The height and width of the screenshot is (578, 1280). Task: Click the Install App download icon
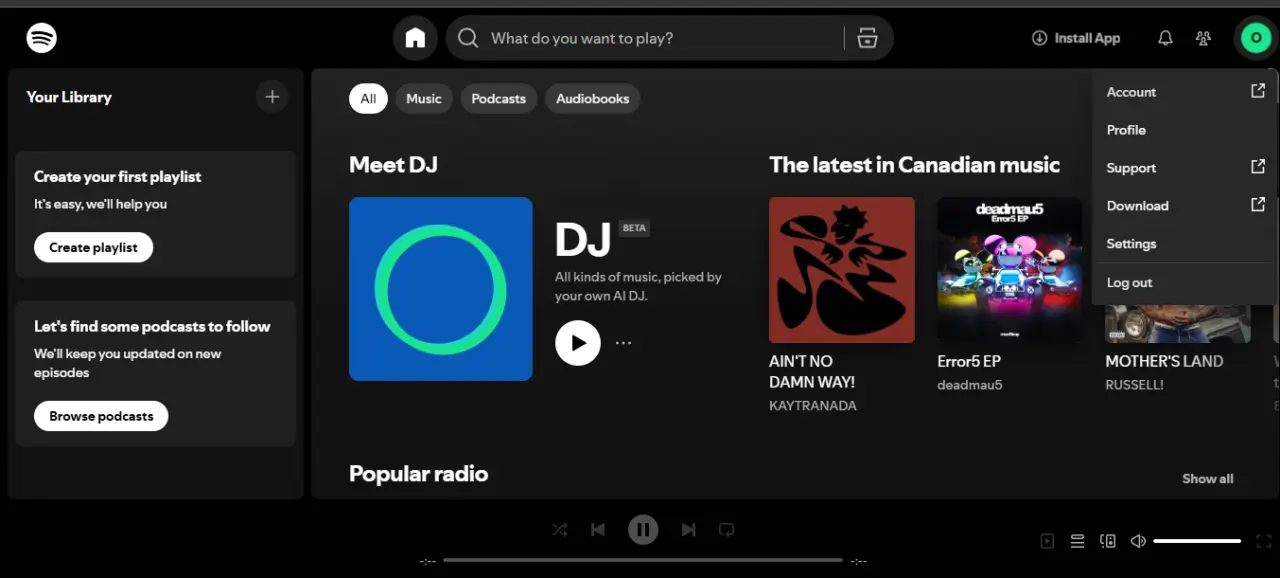click(1039, 38)
